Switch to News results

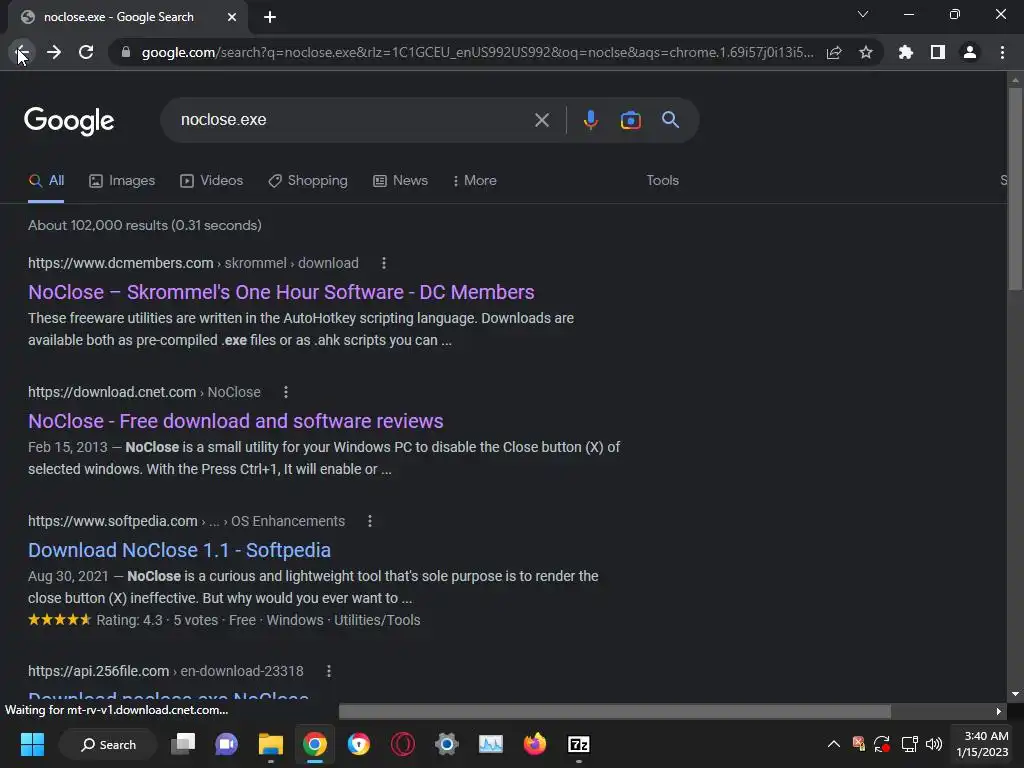click(400, 181)
